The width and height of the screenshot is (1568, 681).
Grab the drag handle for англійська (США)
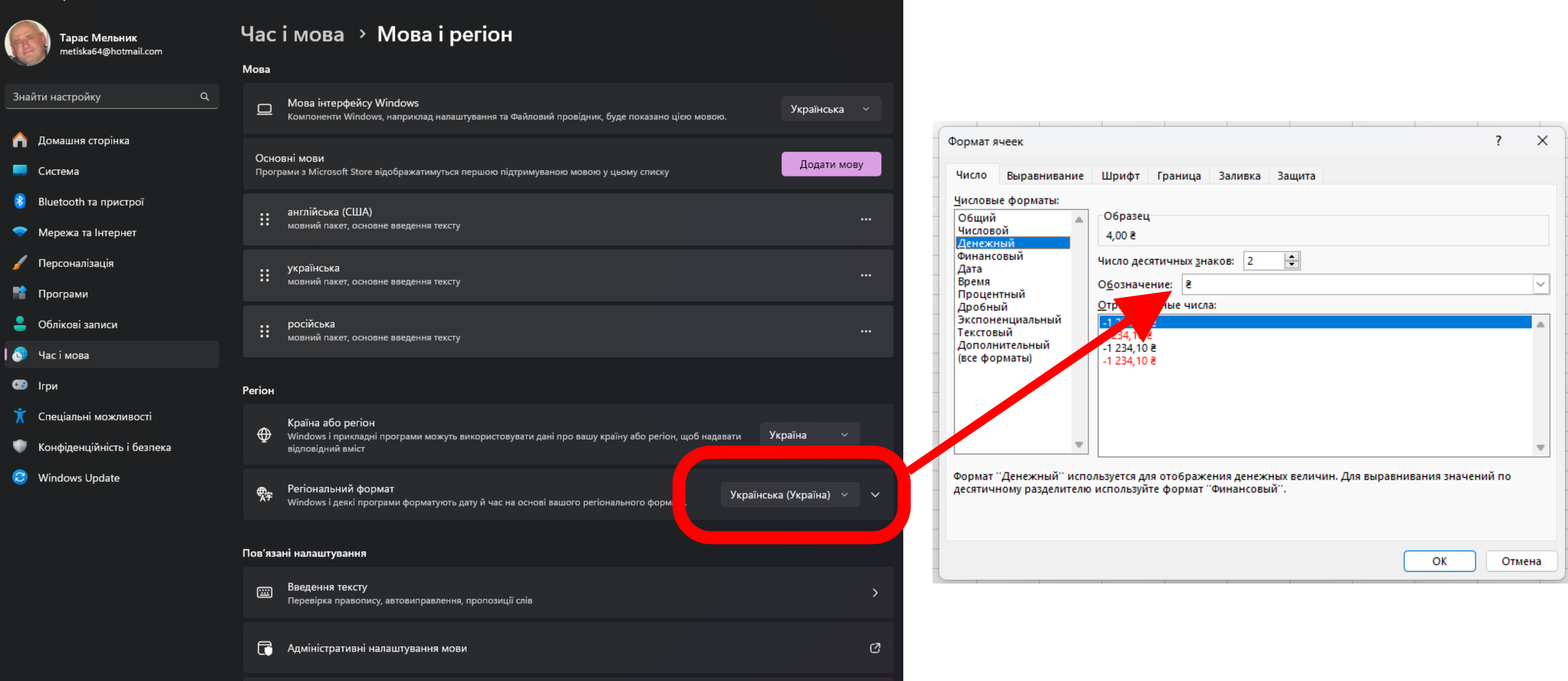[264, 219]
